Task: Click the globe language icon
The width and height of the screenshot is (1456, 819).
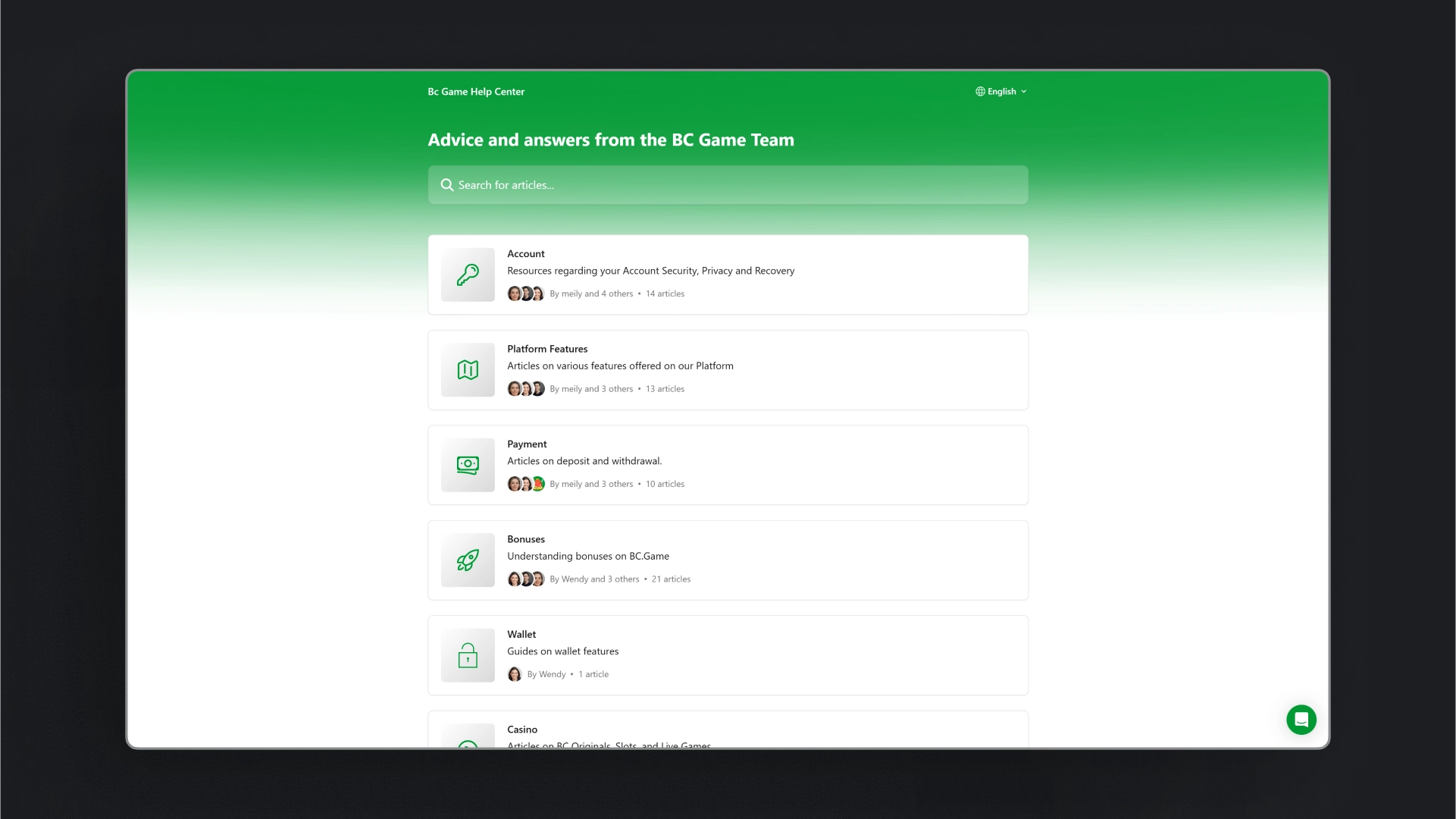Action: click(980, 92)
